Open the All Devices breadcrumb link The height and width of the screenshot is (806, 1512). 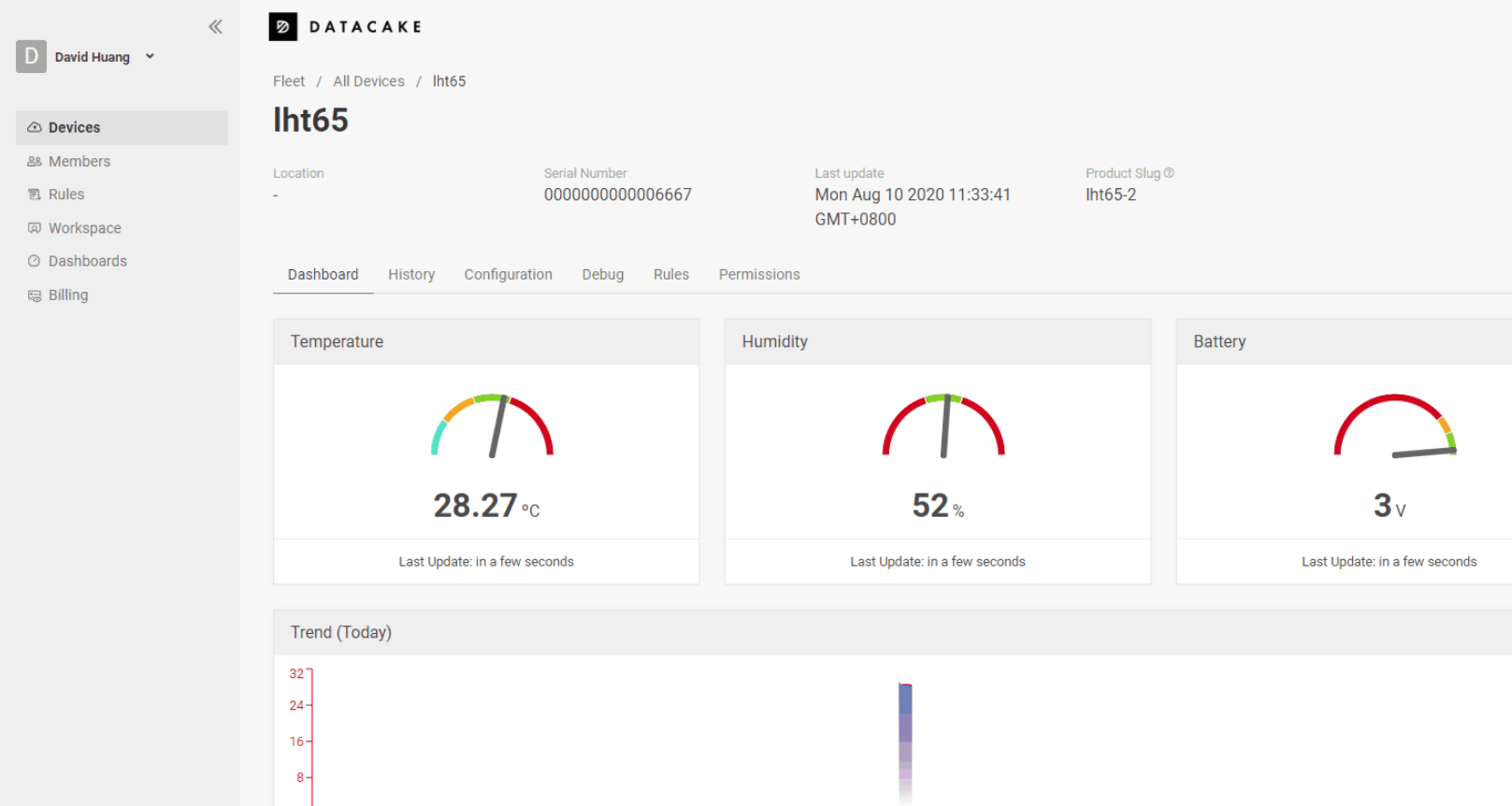point(369,81)
